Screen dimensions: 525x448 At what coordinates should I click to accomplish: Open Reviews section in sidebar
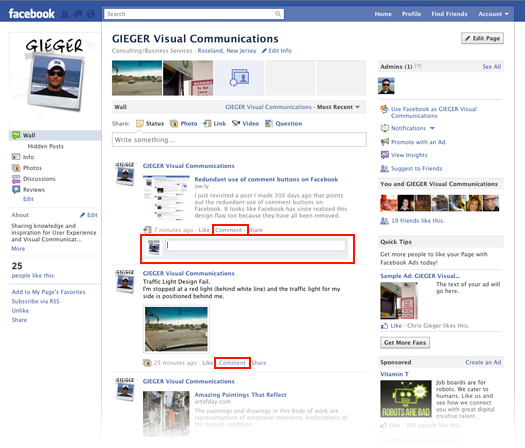(28, 190)
